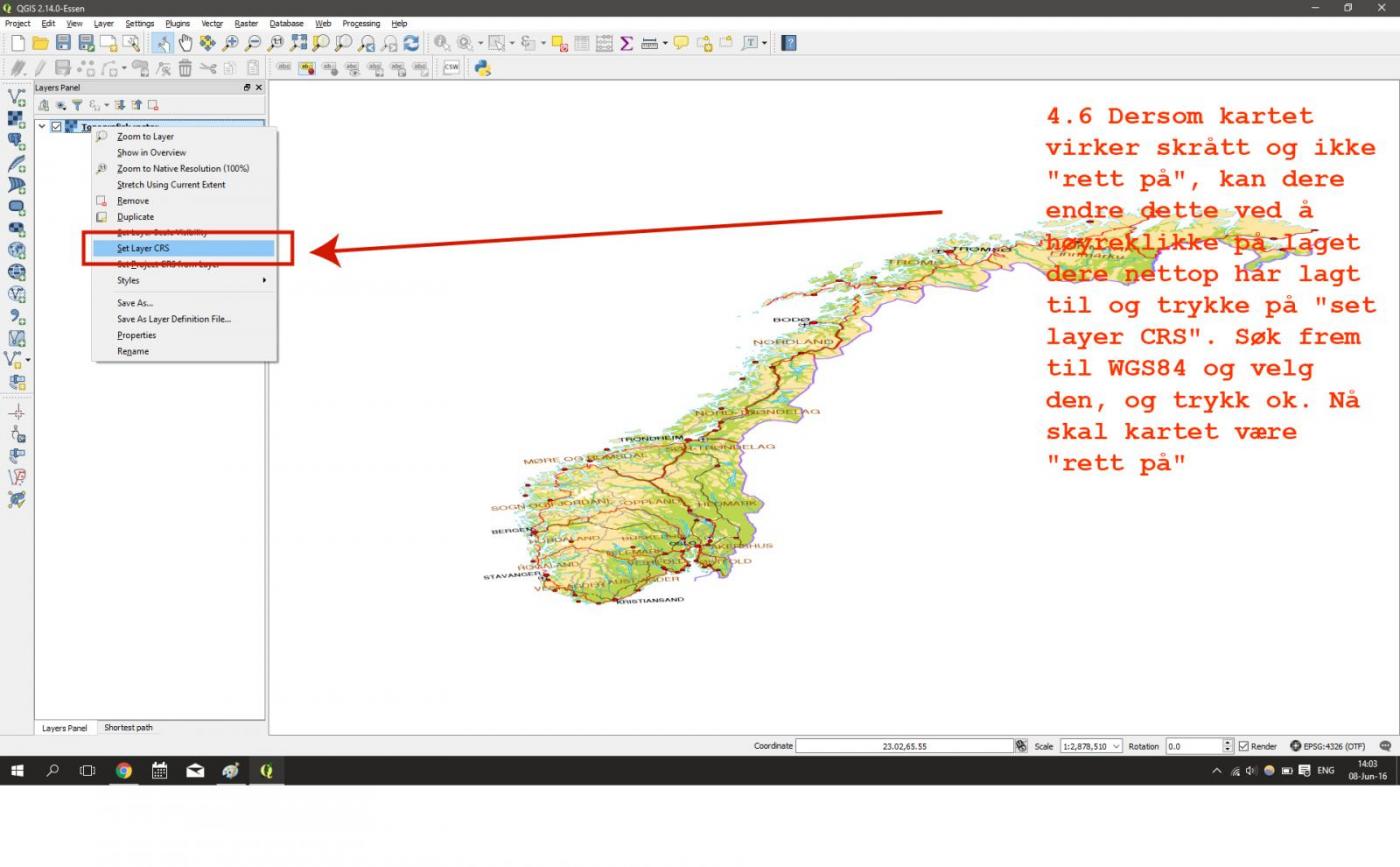This screenshot has height=867, width=1400.
Task: Toggle the raster layer visibility checkbox
Action: click(x=56, y=127)
